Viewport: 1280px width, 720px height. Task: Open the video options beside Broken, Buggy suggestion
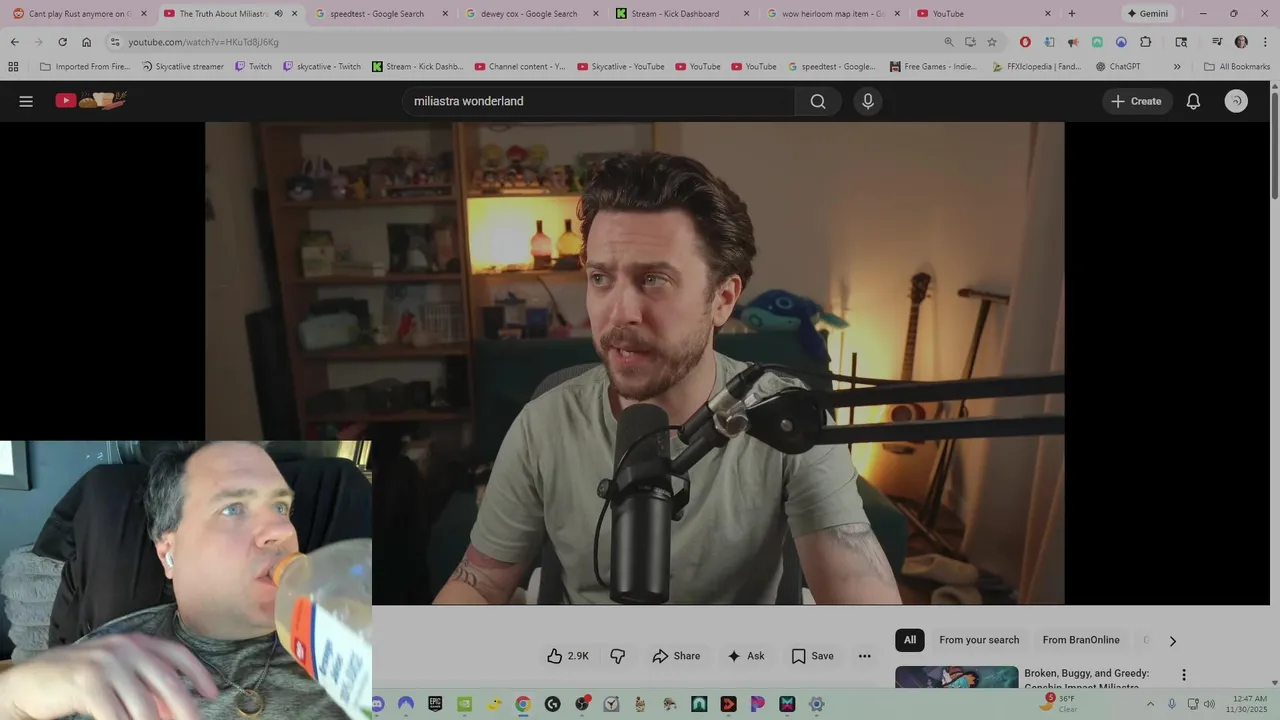1184,675
